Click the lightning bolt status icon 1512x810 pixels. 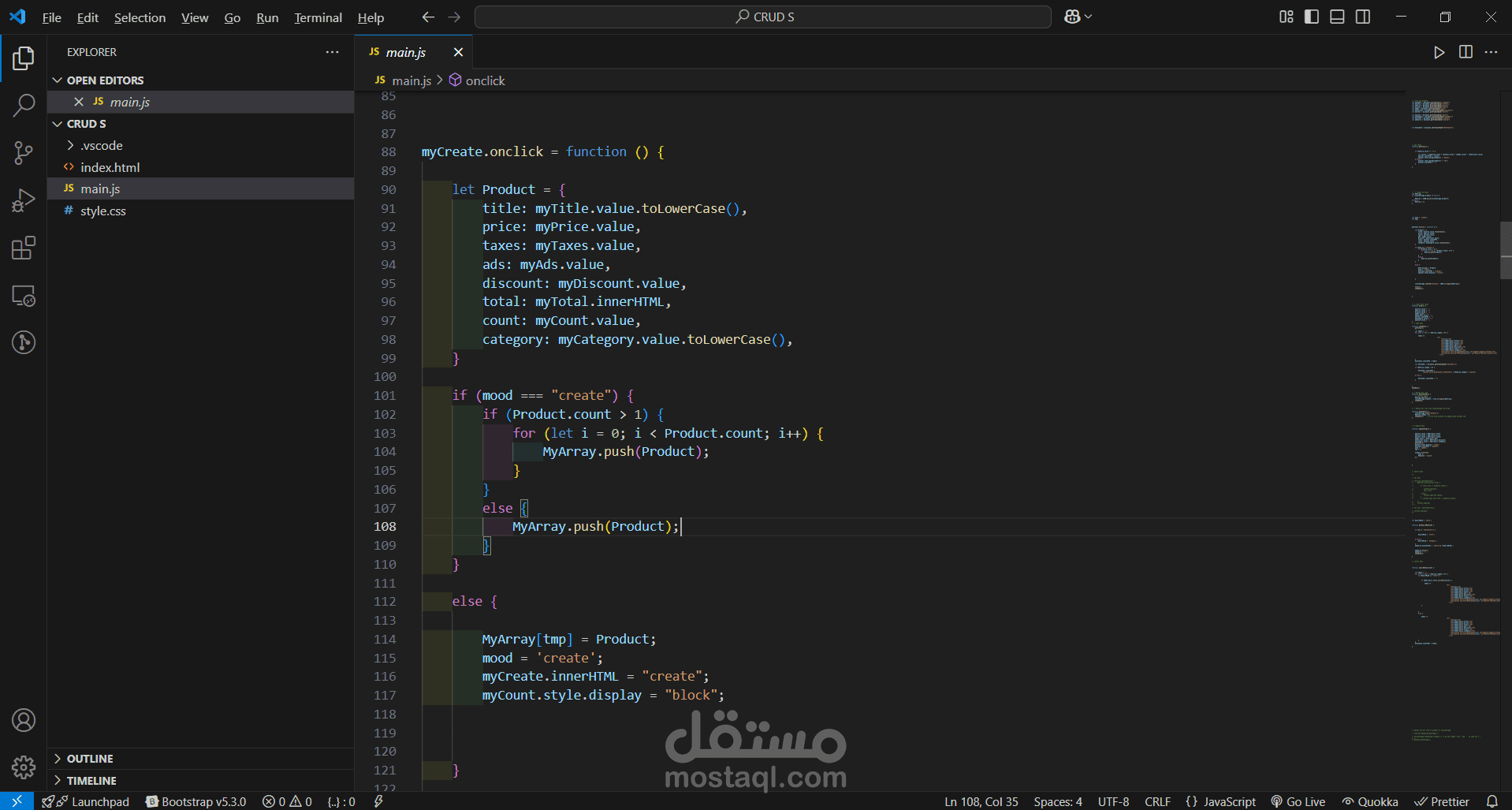pos(378,801)
